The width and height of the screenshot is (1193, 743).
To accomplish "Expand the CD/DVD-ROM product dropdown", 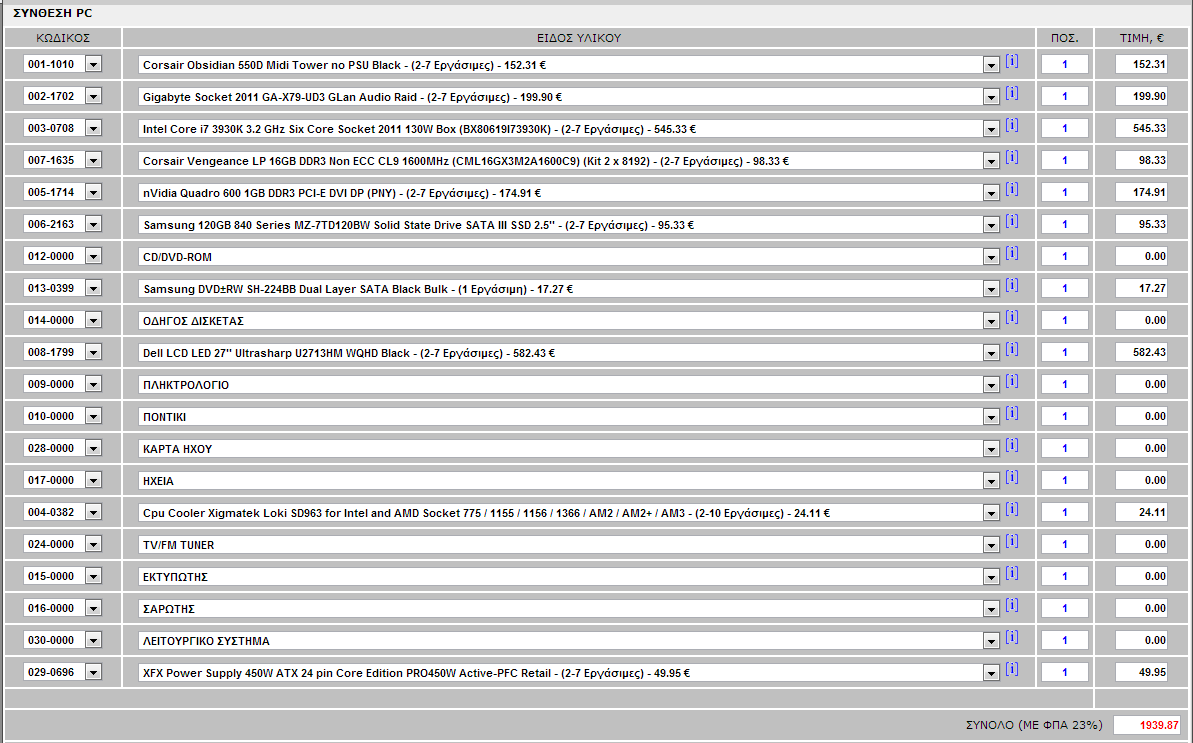I will tap(991, 257).
